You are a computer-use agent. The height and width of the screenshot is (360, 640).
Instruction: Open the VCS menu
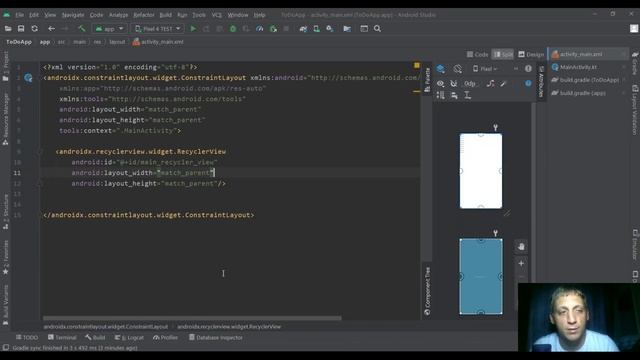click(x=216, y=15)
